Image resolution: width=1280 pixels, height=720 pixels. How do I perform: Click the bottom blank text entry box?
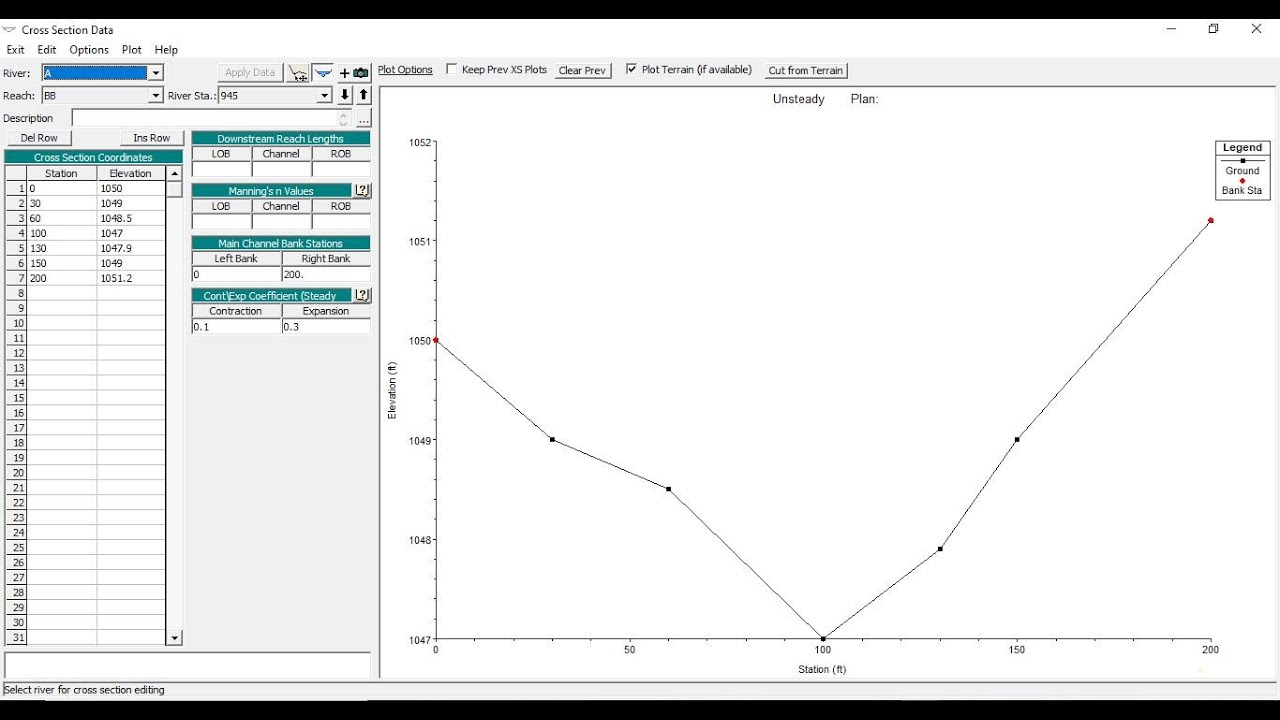click(188, 665)
